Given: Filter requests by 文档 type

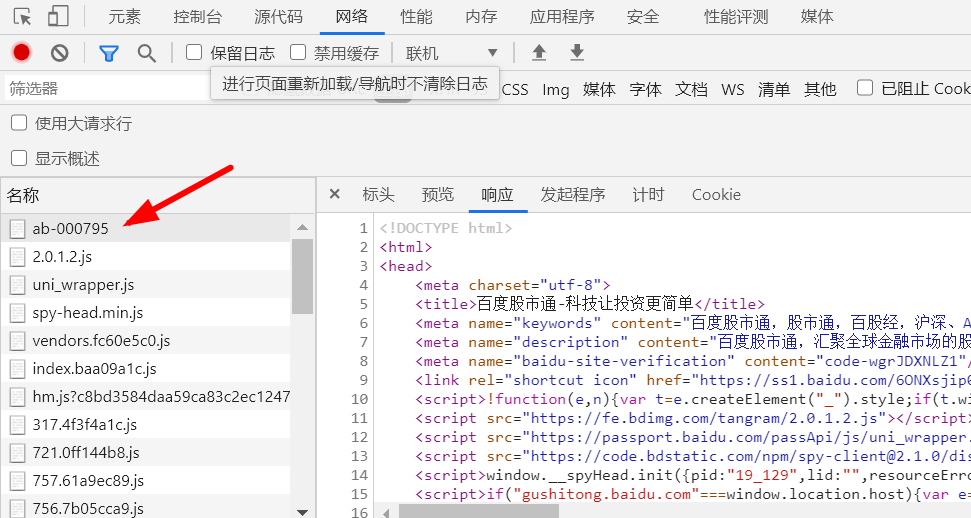Looking at the screenshot, I should [691, 89].
